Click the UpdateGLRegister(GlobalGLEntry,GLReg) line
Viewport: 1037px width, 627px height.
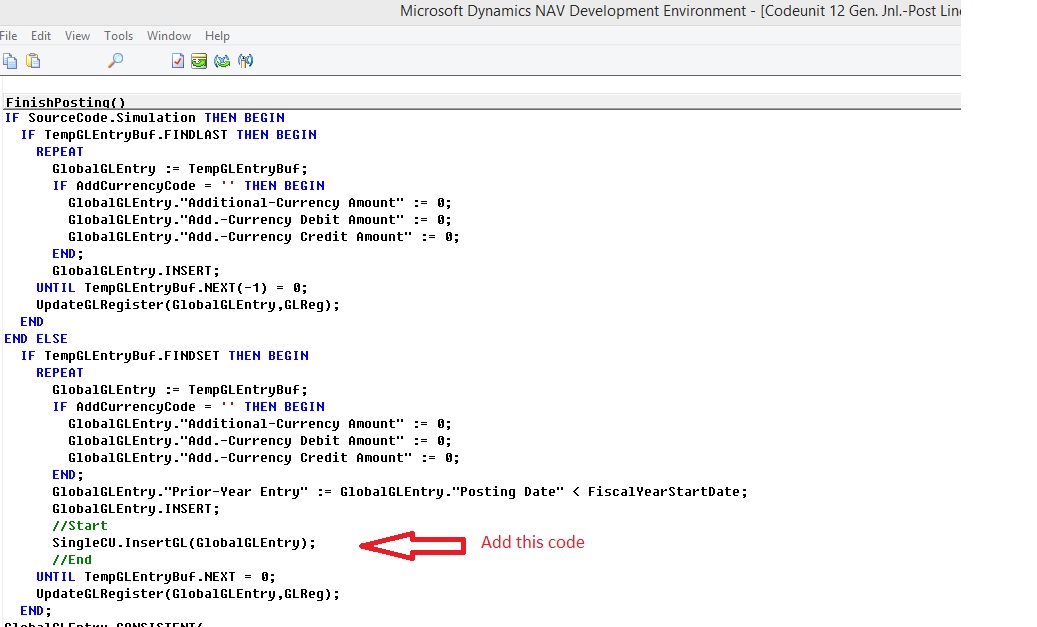(197, 593)
